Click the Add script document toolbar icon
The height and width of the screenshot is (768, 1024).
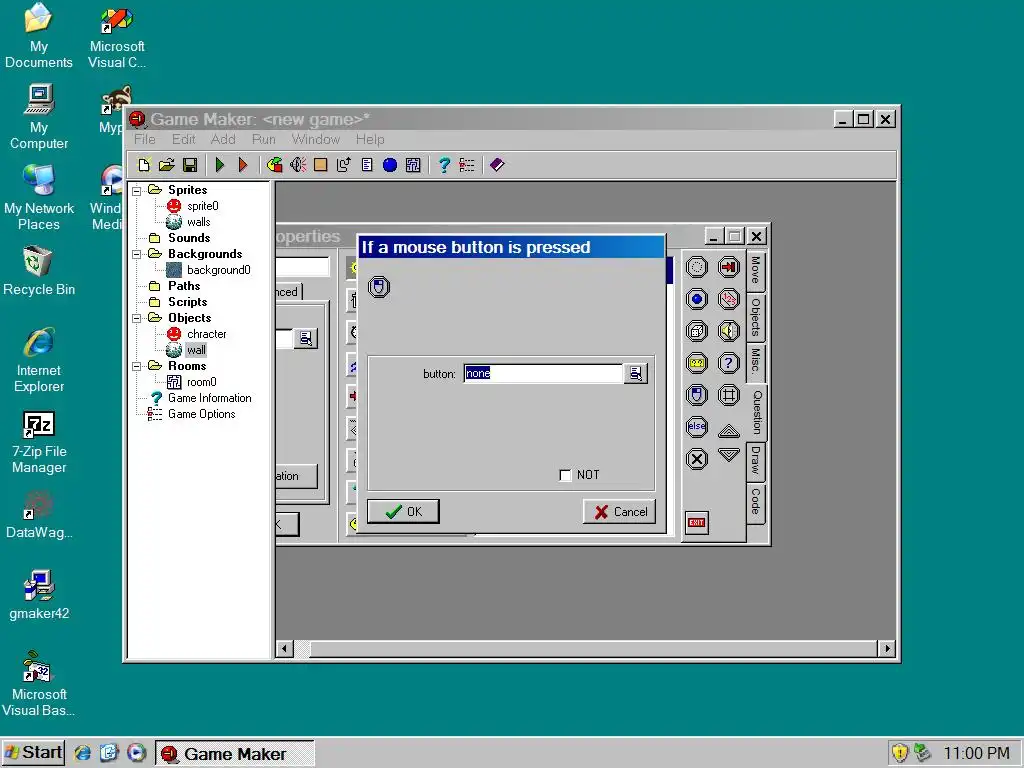tap(367, 165)
